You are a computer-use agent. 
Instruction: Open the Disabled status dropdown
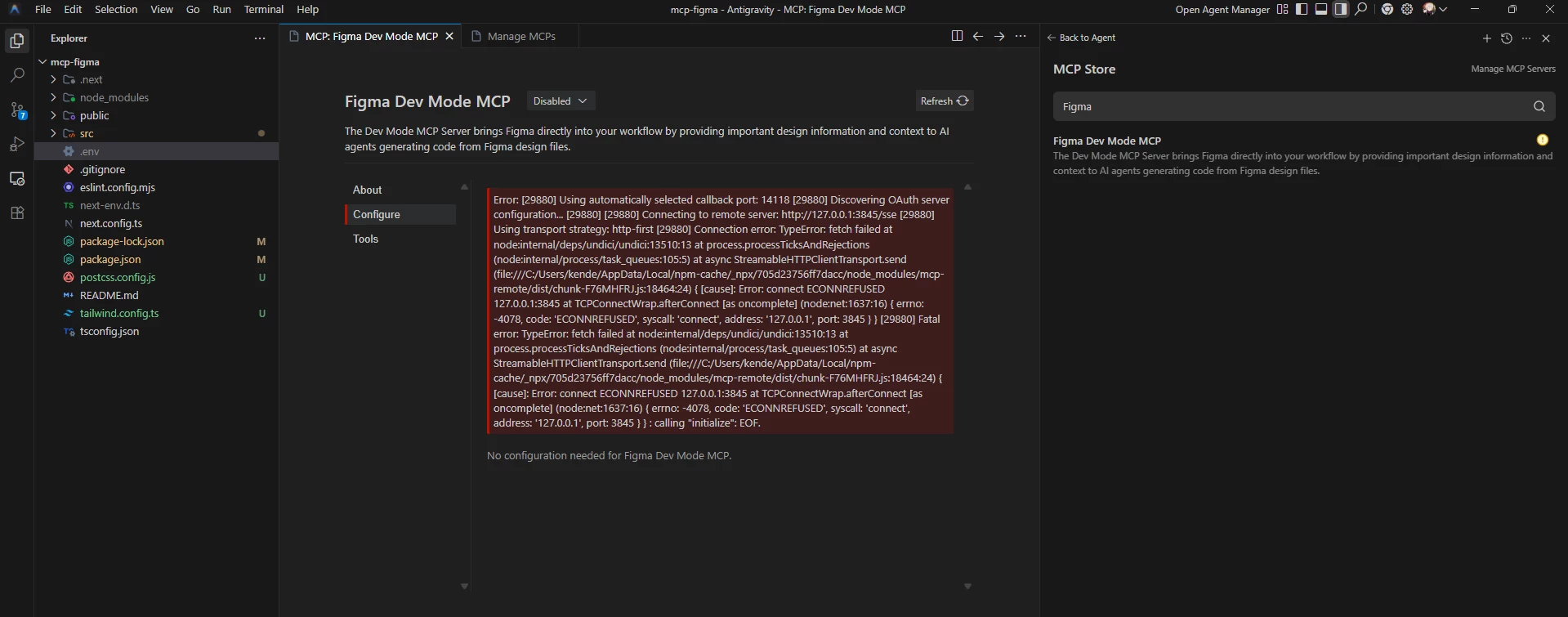[x=561, y=101]
